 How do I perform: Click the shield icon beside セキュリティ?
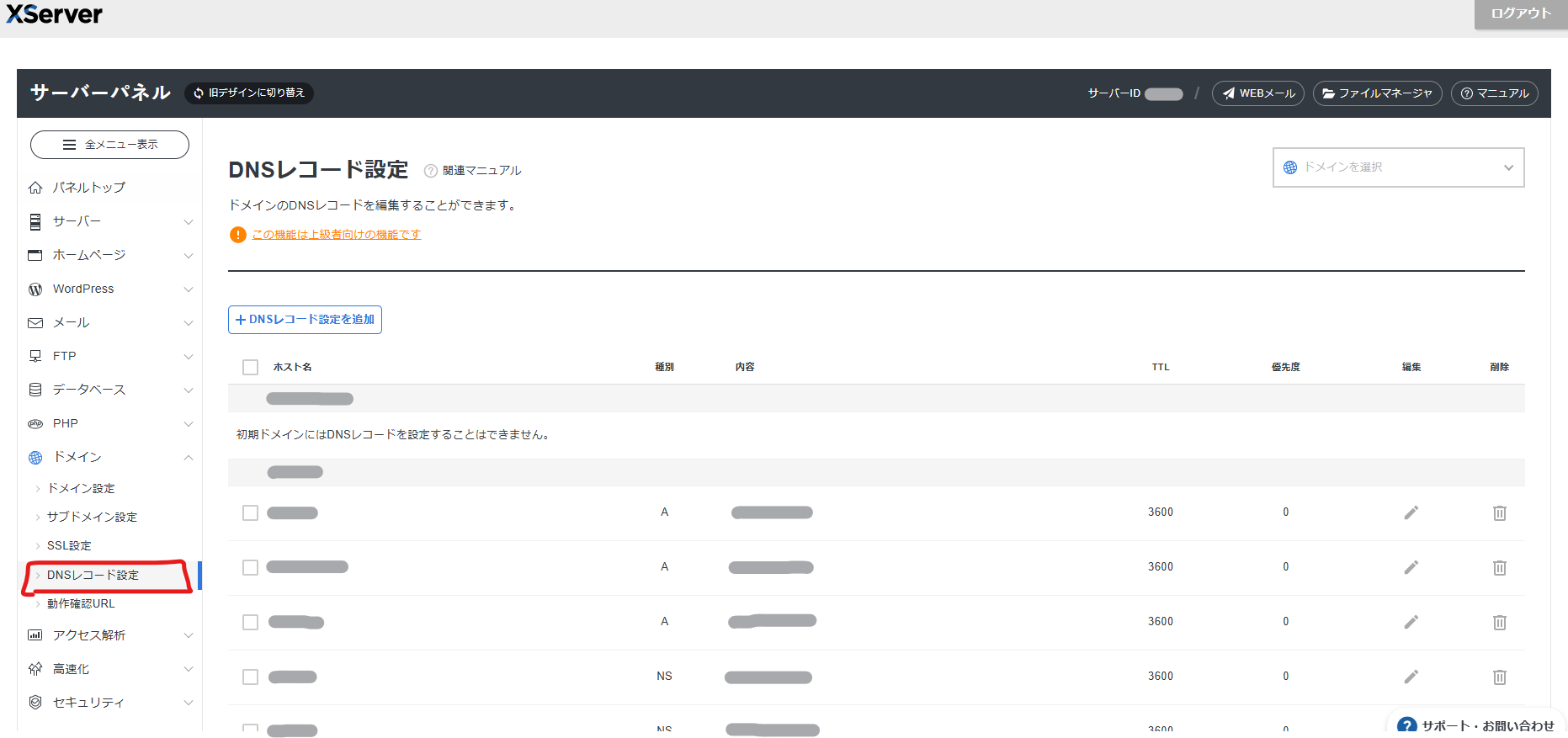coord(35,702)
